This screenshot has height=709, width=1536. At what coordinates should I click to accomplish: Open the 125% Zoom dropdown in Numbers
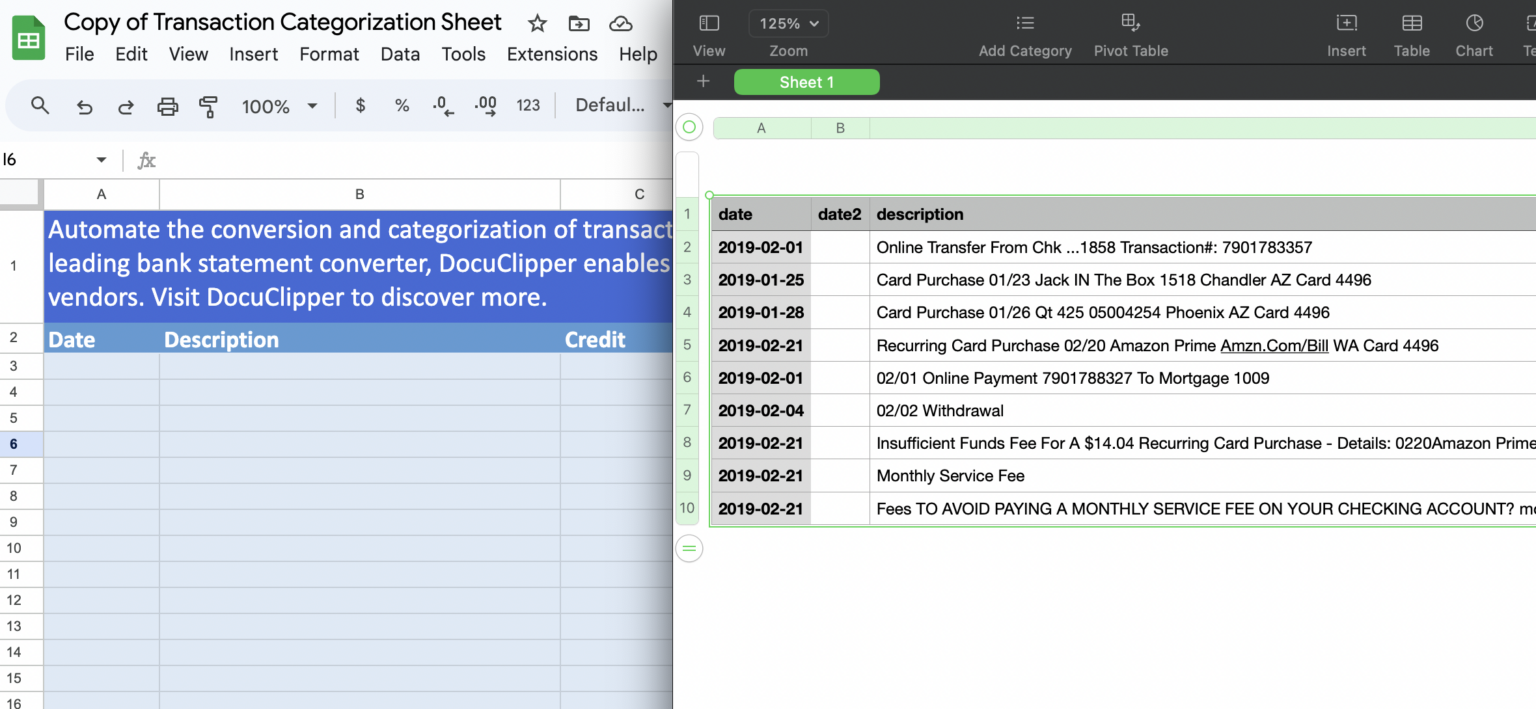click(x=788, y=23)
